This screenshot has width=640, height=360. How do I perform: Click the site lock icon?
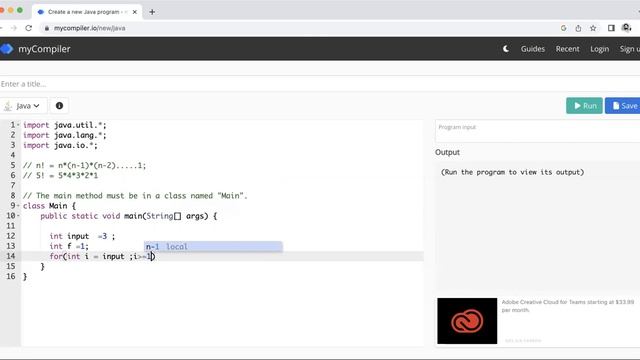pos(47,28)
